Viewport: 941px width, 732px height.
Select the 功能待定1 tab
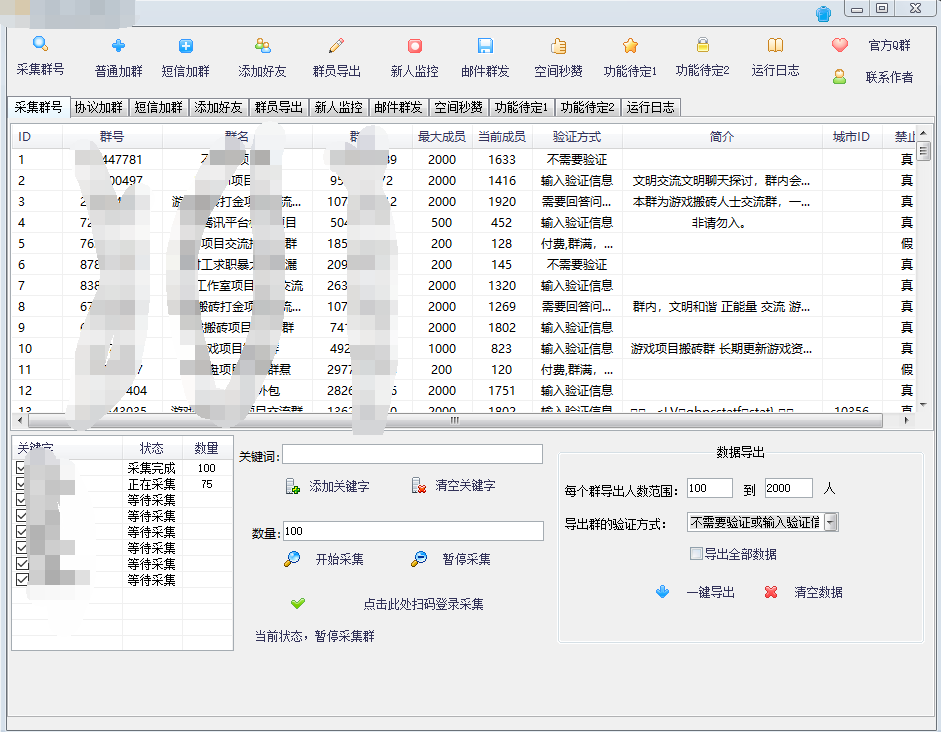(x=522, y=107)
